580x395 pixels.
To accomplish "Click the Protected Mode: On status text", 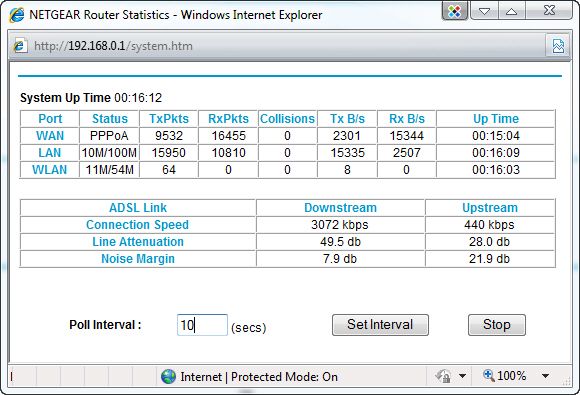I will click(x=284, y=377).
